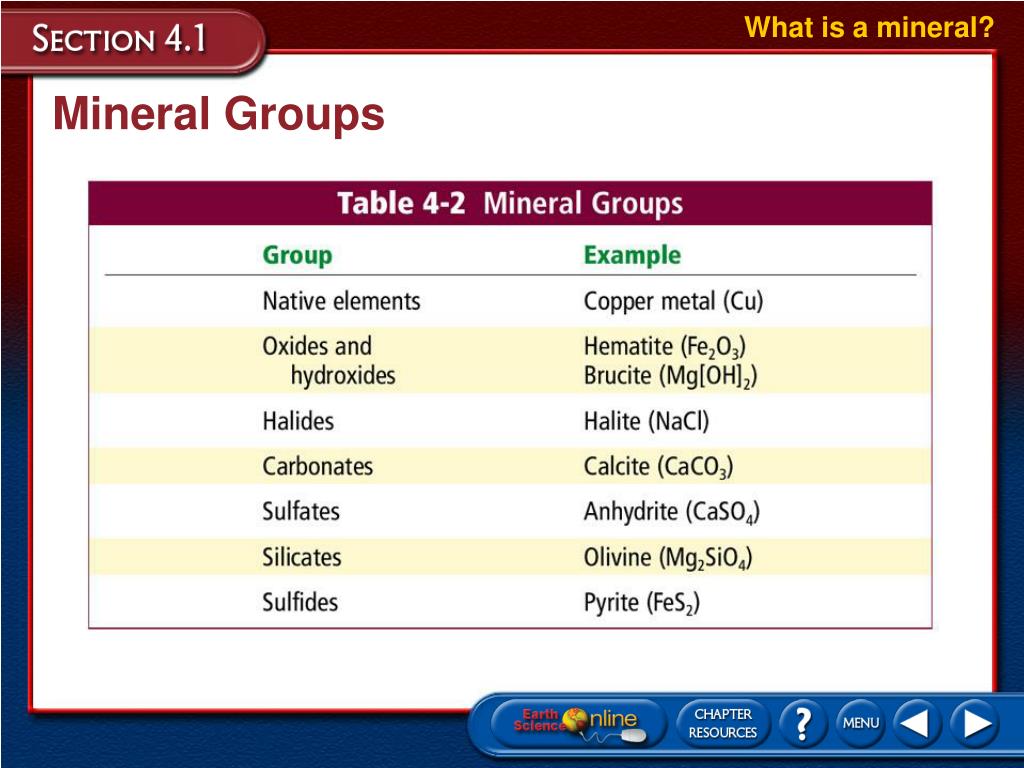This screenshot has height=768, width=1024.
Task: Click the Anhydrite (CaSO4) cell
Action: [x=672, y=513]
